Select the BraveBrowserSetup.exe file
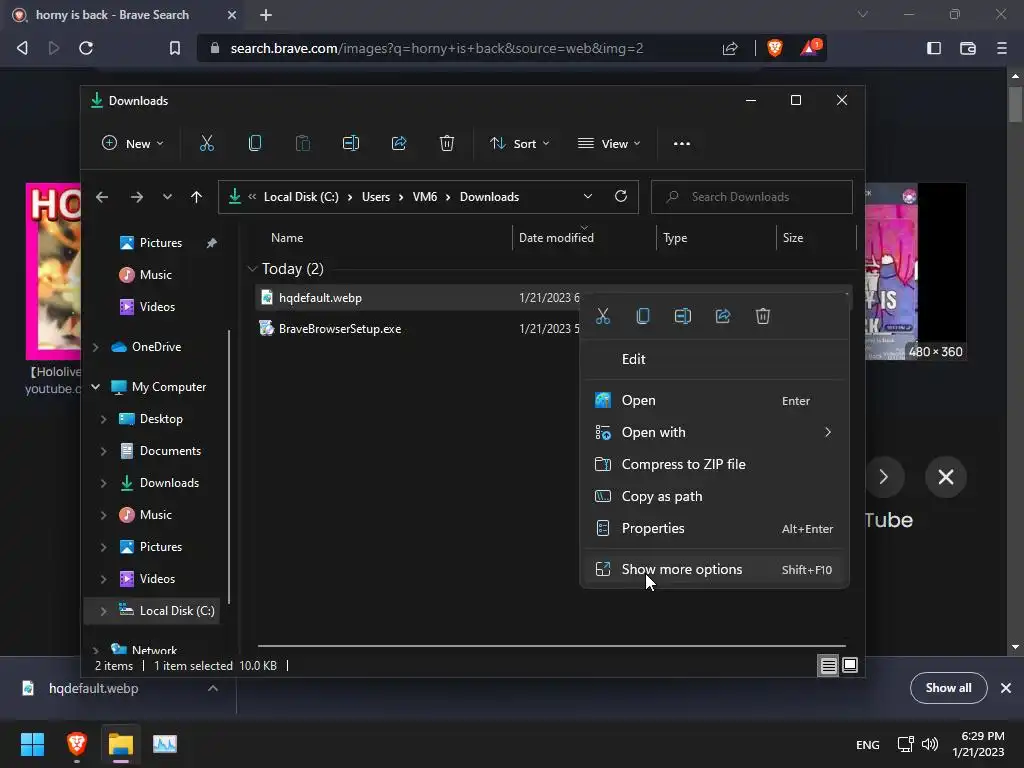1024x768 pixels. tap(340, 329)
